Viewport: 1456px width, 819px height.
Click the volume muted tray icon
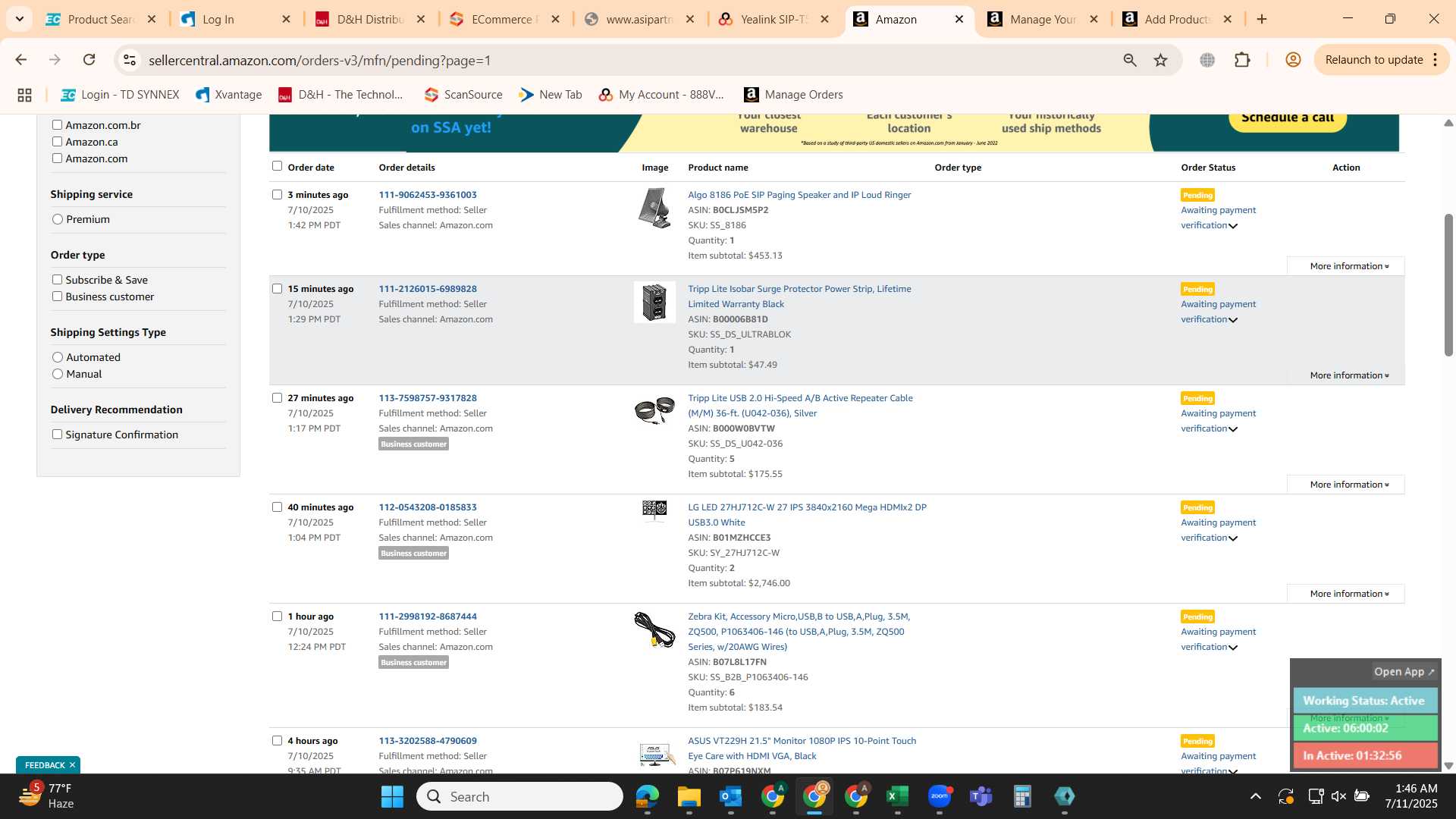[x=1338, y=796]
